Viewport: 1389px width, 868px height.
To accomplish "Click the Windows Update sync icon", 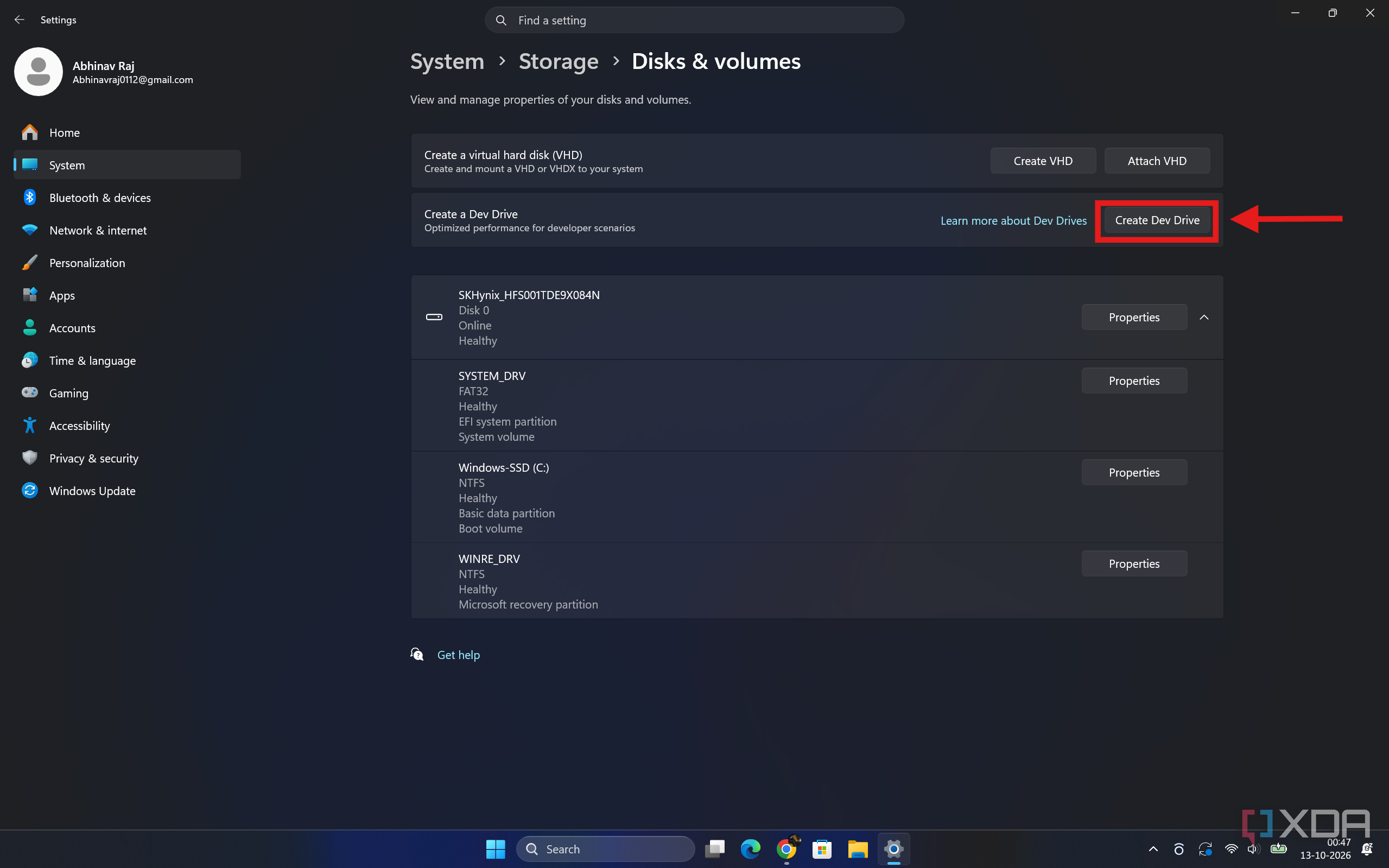I will point(30,490).
